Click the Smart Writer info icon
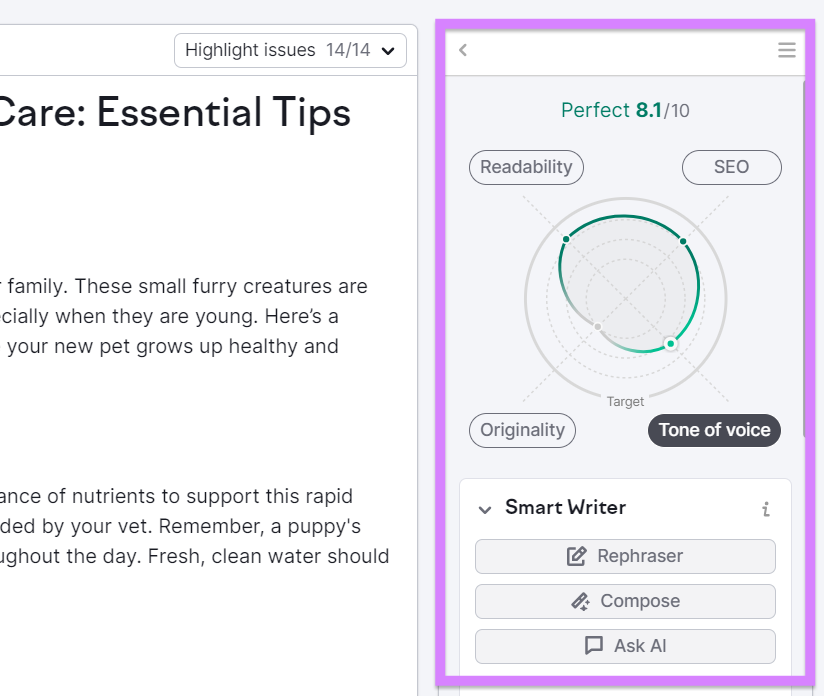The height and width of the screenshot is (696, 824). [766, 509]
